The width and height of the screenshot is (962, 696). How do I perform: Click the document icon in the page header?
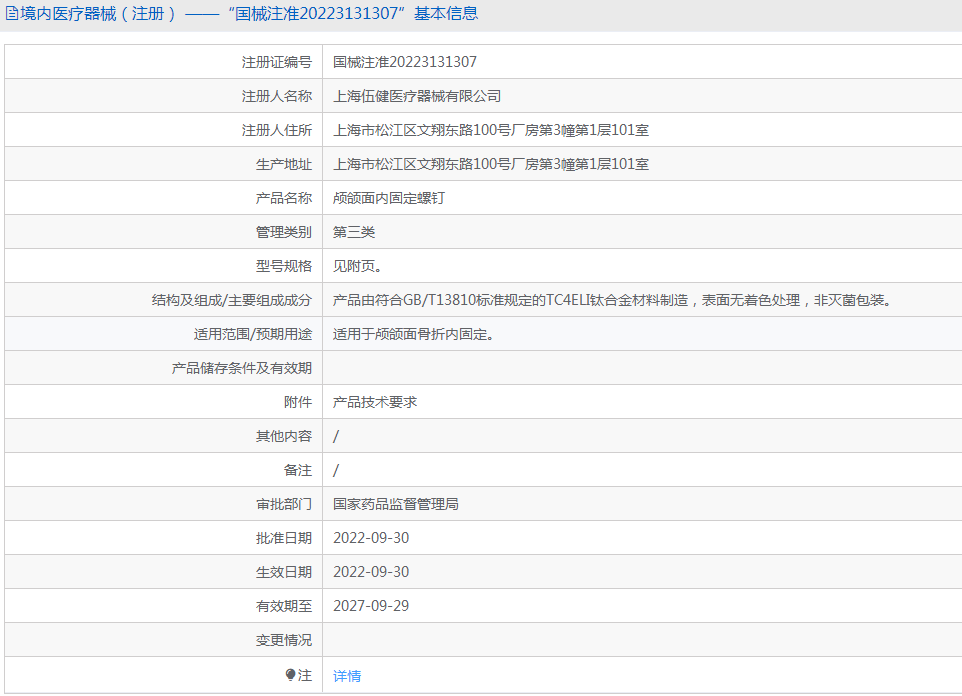point(12,14)
